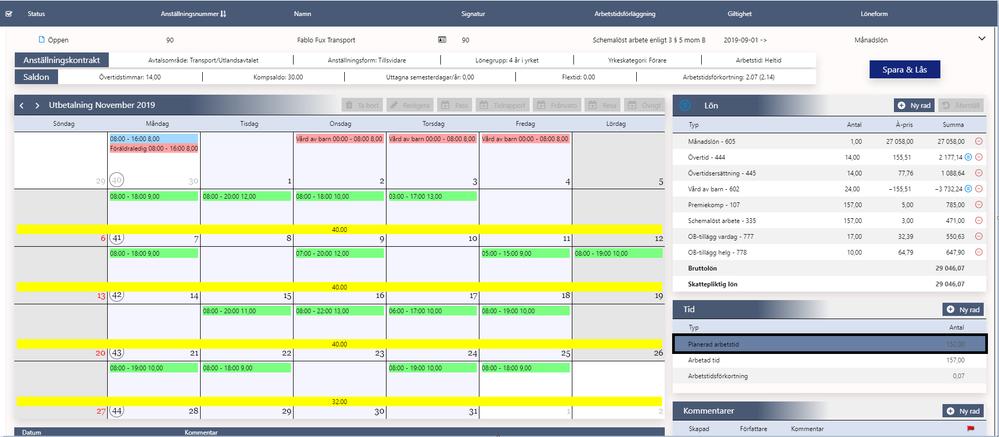Select the Planerad arbetstid row

[830, 344]
